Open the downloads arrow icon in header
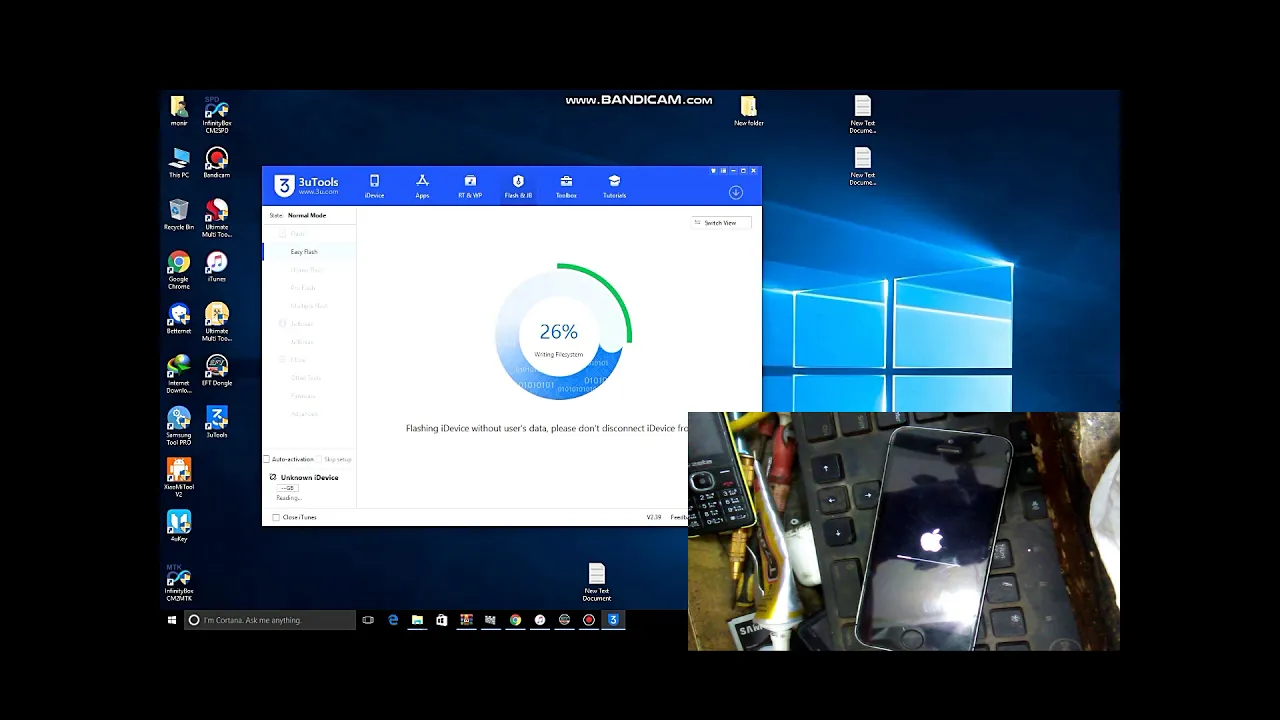This screenshot has height=720, width=1280. point(736,192)
